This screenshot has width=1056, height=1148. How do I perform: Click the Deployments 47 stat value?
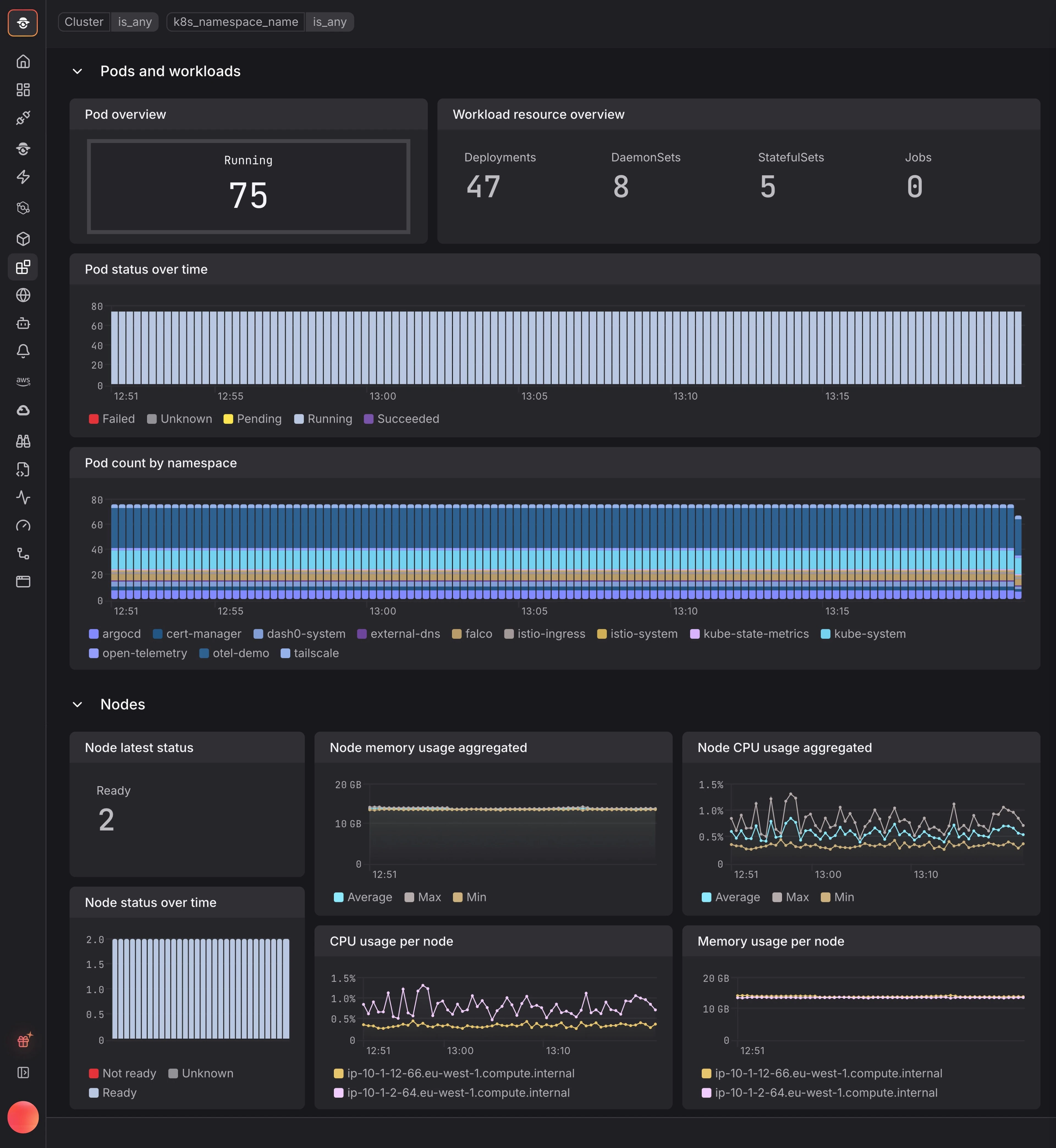pyautogui.click(x=483, y=187)
